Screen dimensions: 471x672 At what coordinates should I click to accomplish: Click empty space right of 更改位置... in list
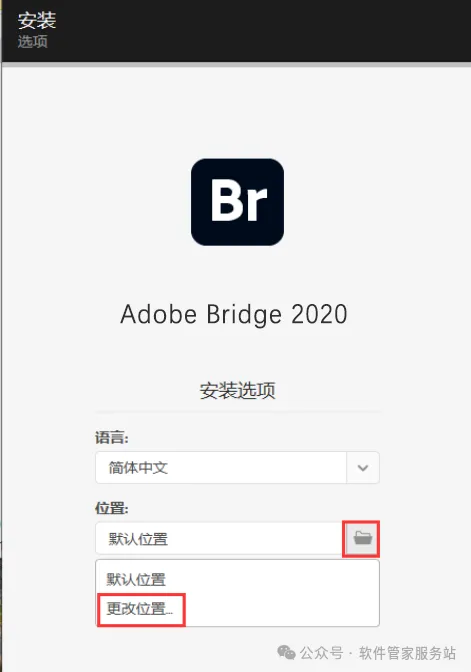pos(281,609)
